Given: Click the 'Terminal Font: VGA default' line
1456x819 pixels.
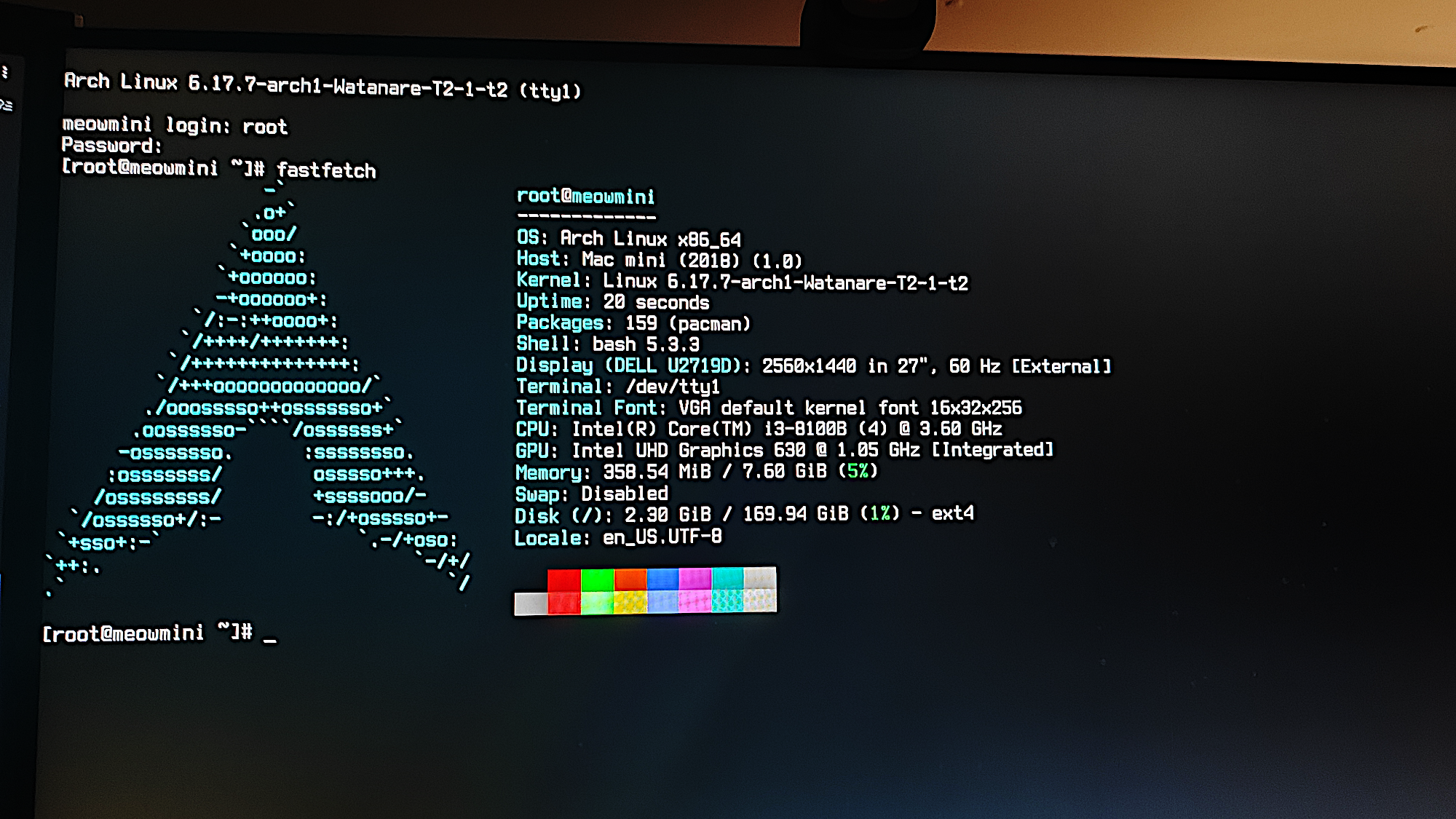Looking at the screenshot, I should (769, 408).
